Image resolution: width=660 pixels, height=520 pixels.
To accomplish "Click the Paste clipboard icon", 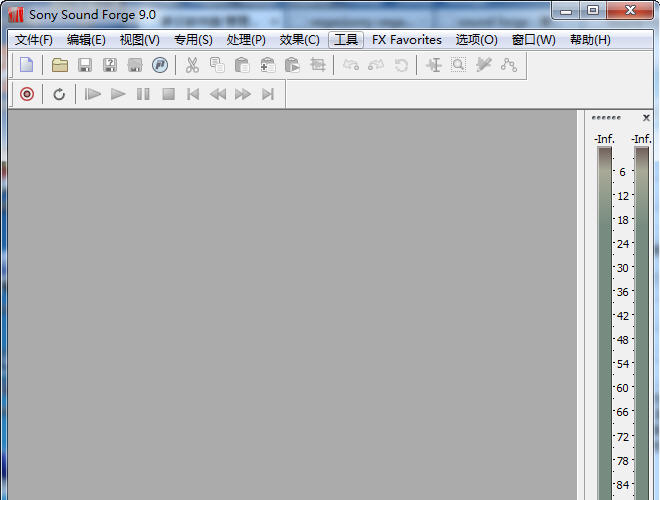I will coord(242,65).
